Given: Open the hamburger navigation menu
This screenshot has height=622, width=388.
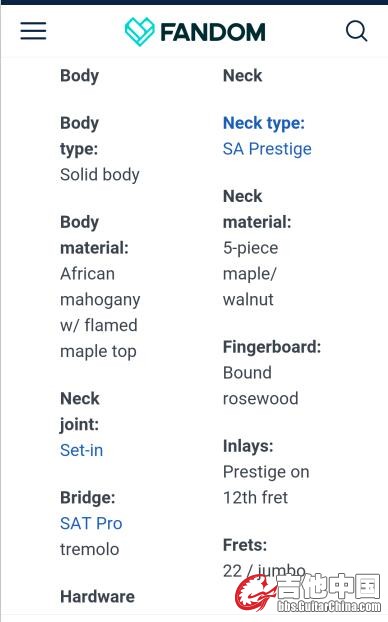Looking at the screenshot, I should tap(33, 31).
